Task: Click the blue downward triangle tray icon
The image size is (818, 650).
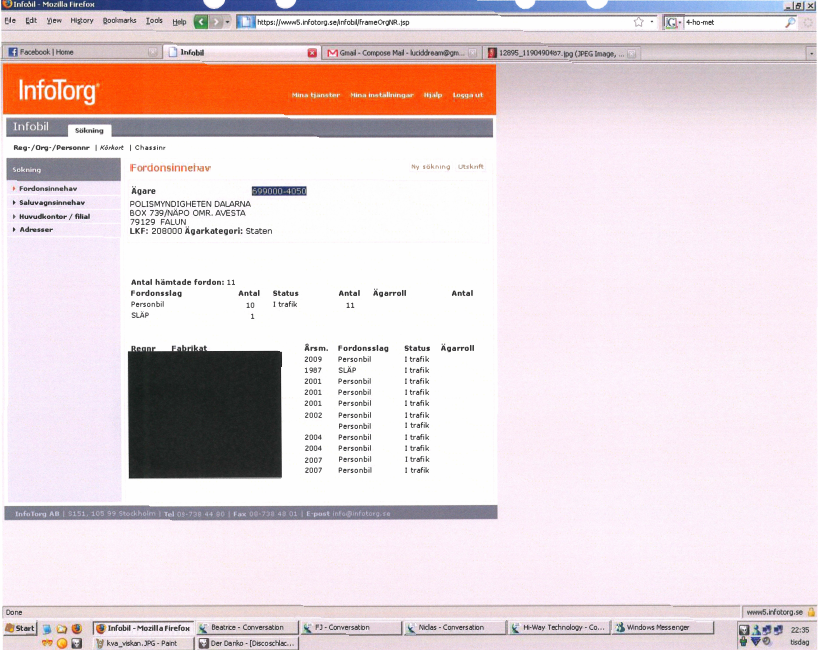Action: tap(755, 642)
